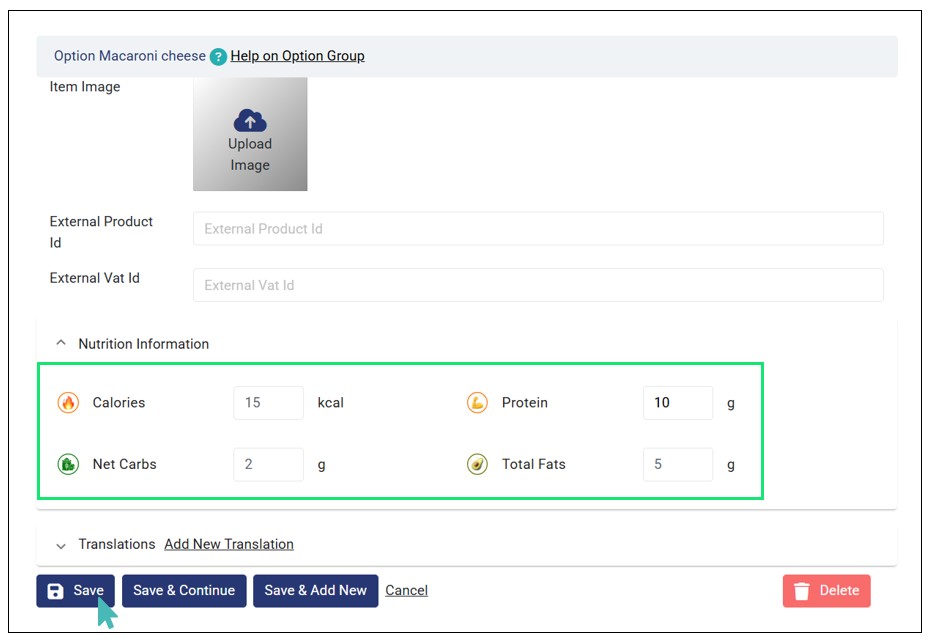Collapse the Nutrition Information section
Viewport: 928px width, 640px height.
(61, 343)
